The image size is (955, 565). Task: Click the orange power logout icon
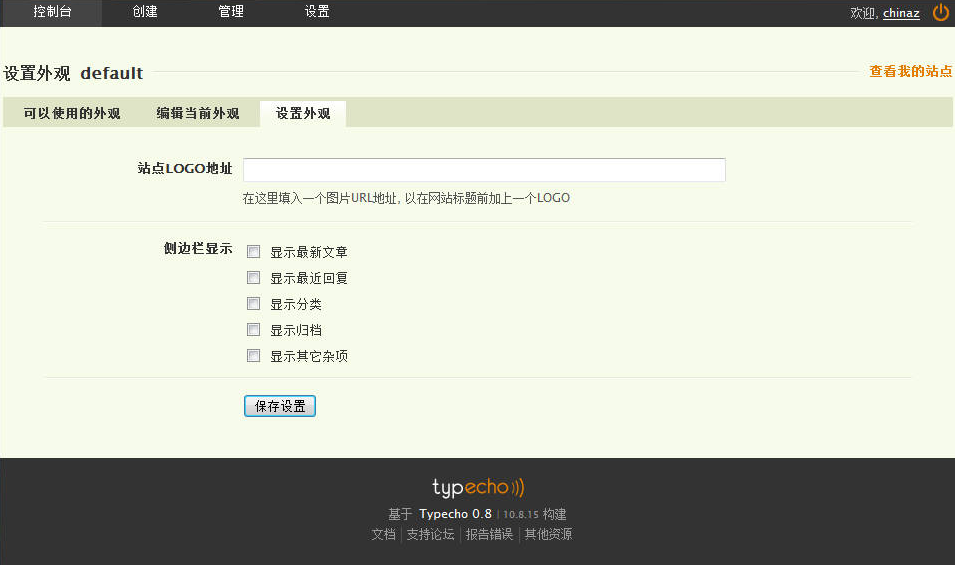pyautogui.click(x=940, y=12)
